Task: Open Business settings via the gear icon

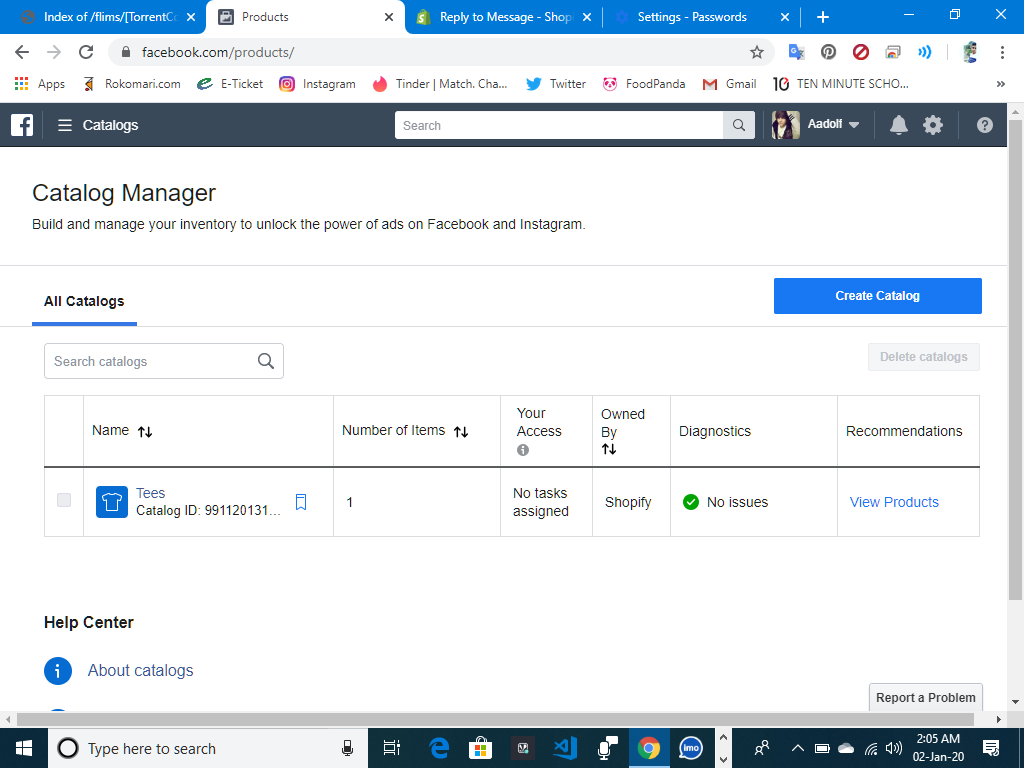Action: 933,124
